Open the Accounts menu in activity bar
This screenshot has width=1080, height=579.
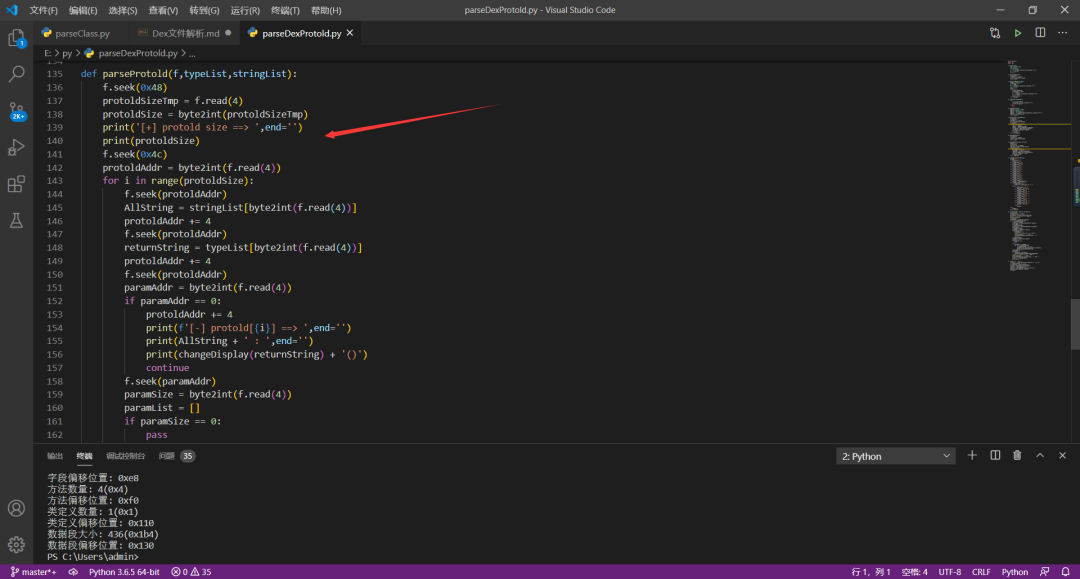[x=17, y=508]
